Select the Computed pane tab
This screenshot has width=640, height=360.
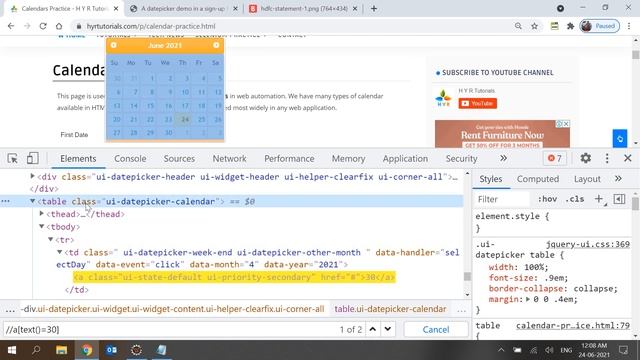(538, 179)
